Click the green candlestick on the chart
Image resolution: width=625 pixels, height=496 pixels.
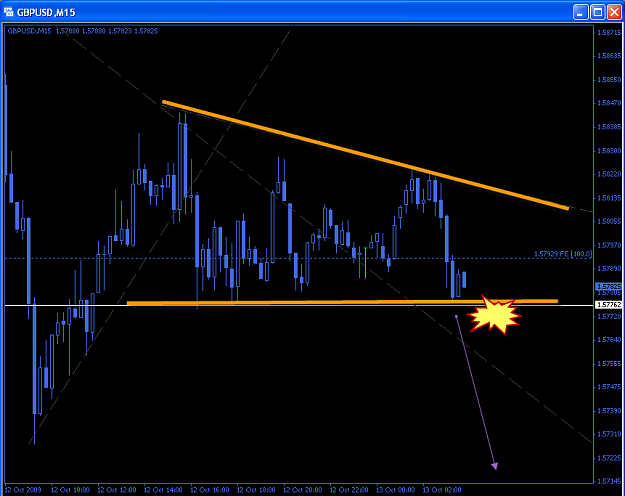(x=365, y=262)
